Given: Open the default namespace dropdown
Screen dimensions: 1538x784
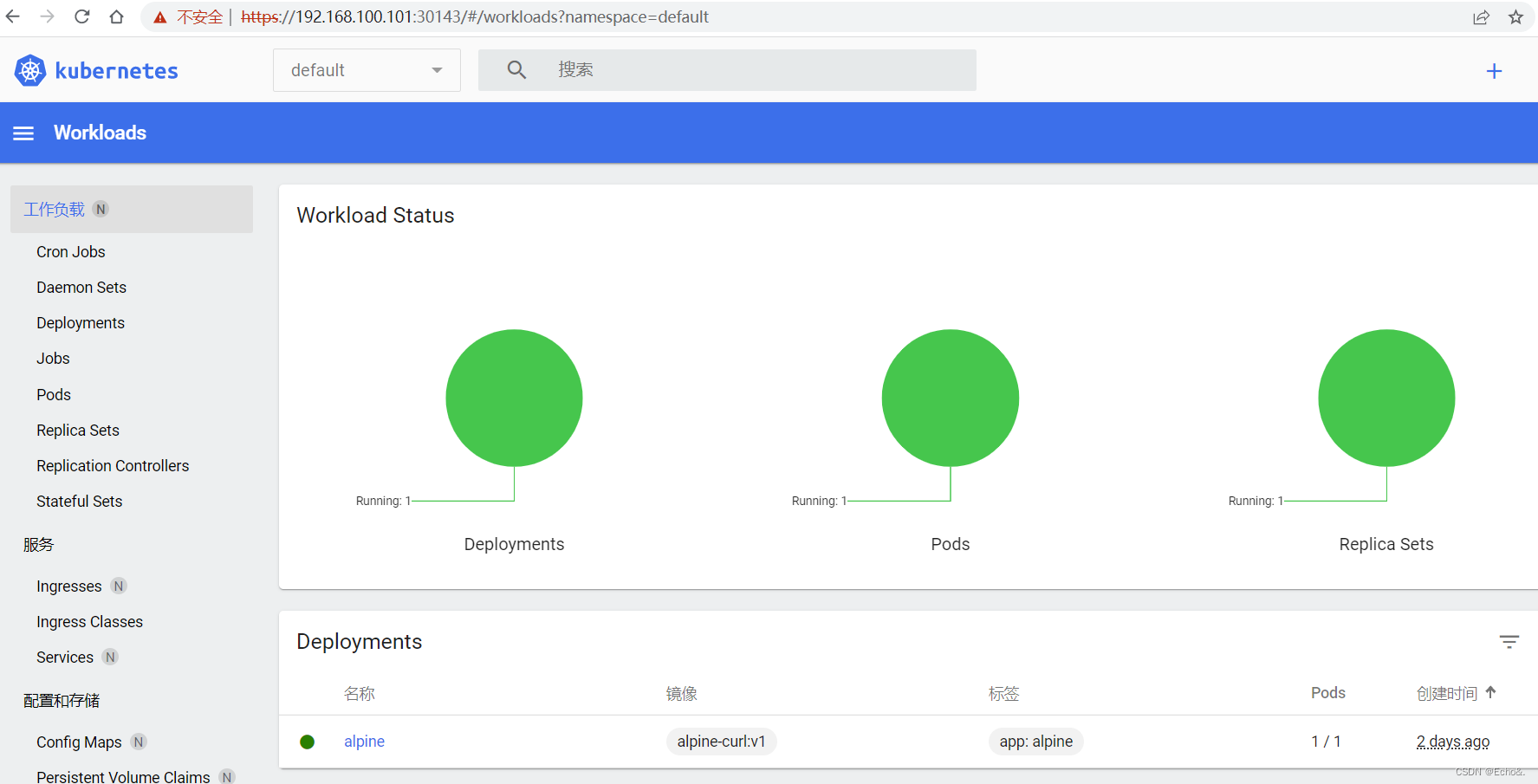Looking at the screenshot, I should click(367, 70).
